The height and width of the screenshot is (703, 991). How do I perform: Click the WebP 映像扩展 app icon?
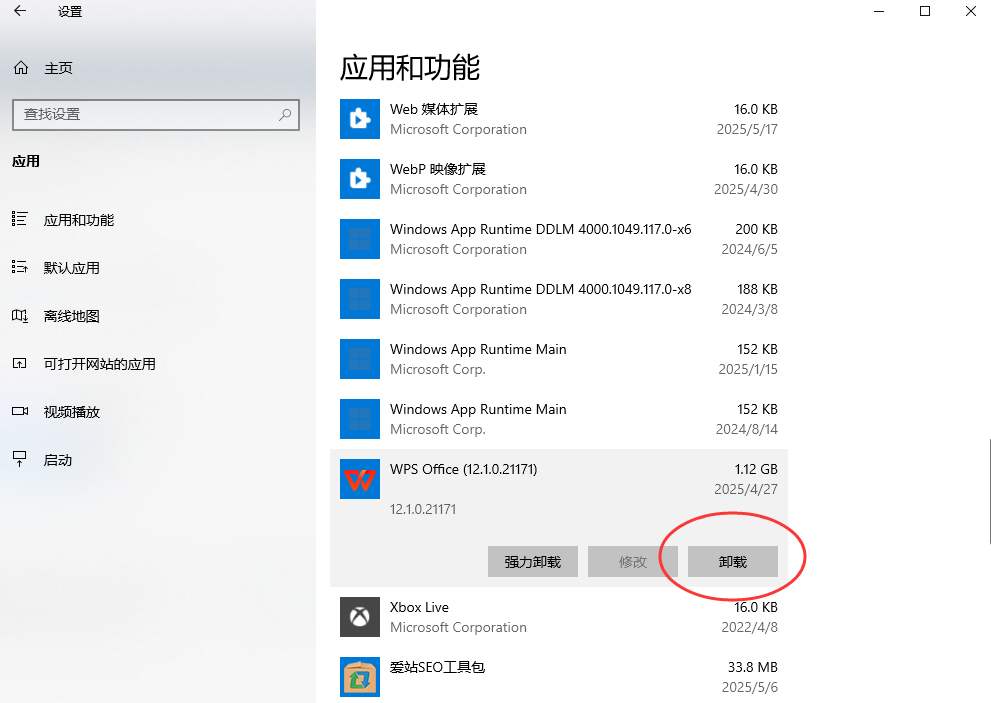(x=360, y=179)
